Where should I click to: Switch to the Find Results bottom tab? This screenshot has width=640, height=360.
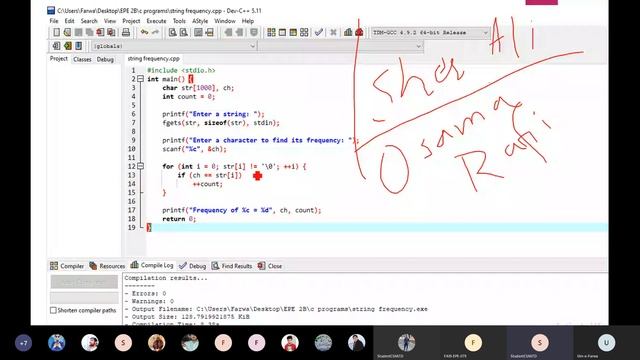(x=231, y=266)
